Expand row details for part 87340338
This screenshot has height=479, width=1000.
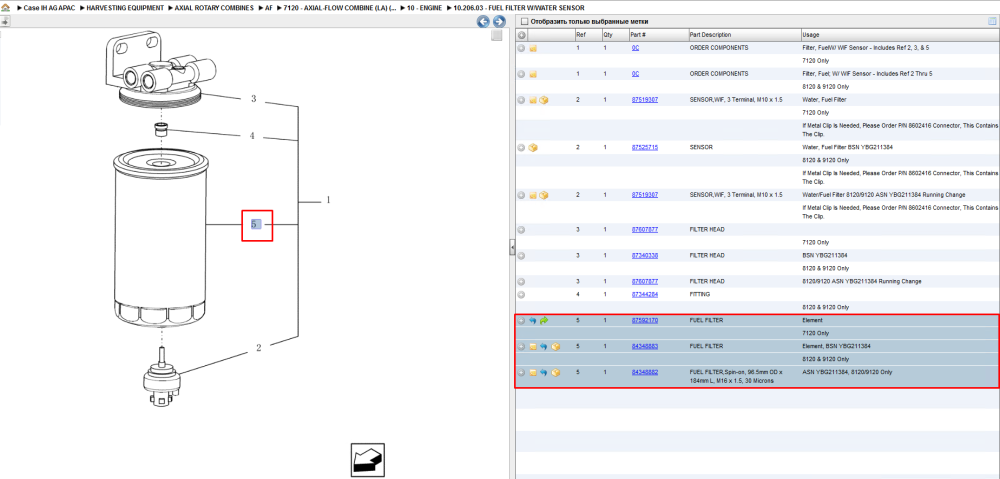click(x=521, y=255)
